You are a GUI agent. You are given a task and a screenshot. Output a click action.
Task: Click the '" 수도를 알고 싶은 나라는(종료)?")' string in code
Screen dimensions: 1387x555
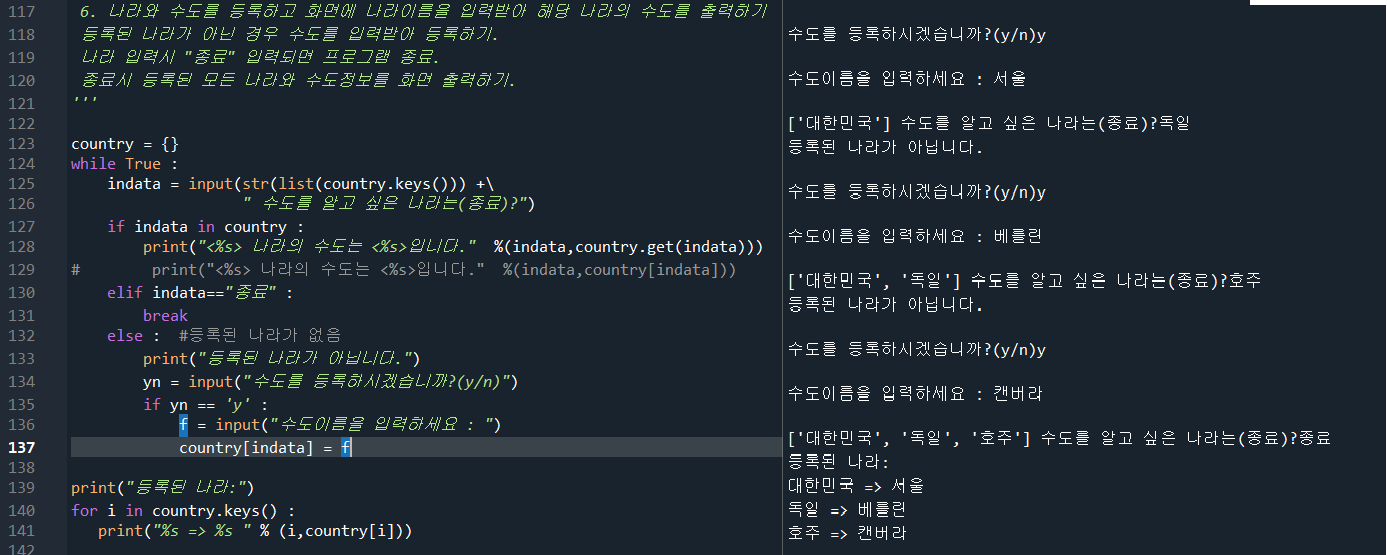pos(390,204)
